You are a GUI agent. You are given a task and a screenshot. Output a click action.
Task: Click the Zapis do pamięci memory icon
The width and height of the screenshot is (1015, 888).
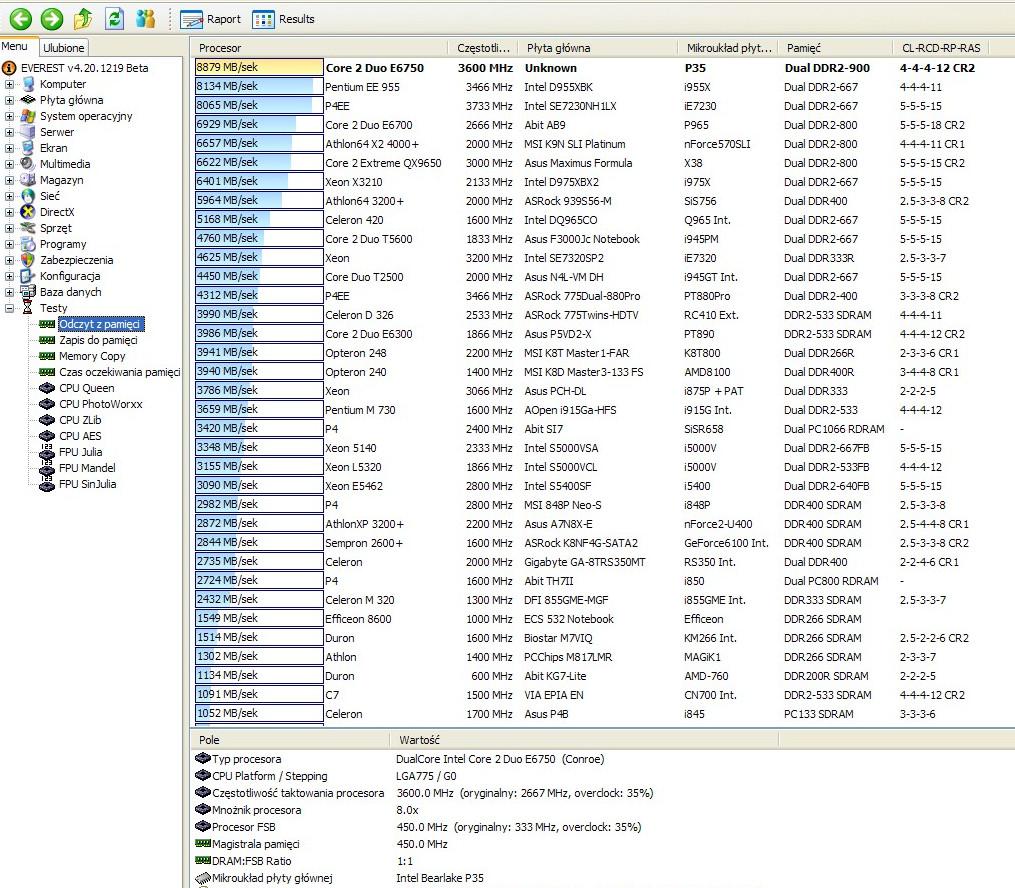point(46,340)
